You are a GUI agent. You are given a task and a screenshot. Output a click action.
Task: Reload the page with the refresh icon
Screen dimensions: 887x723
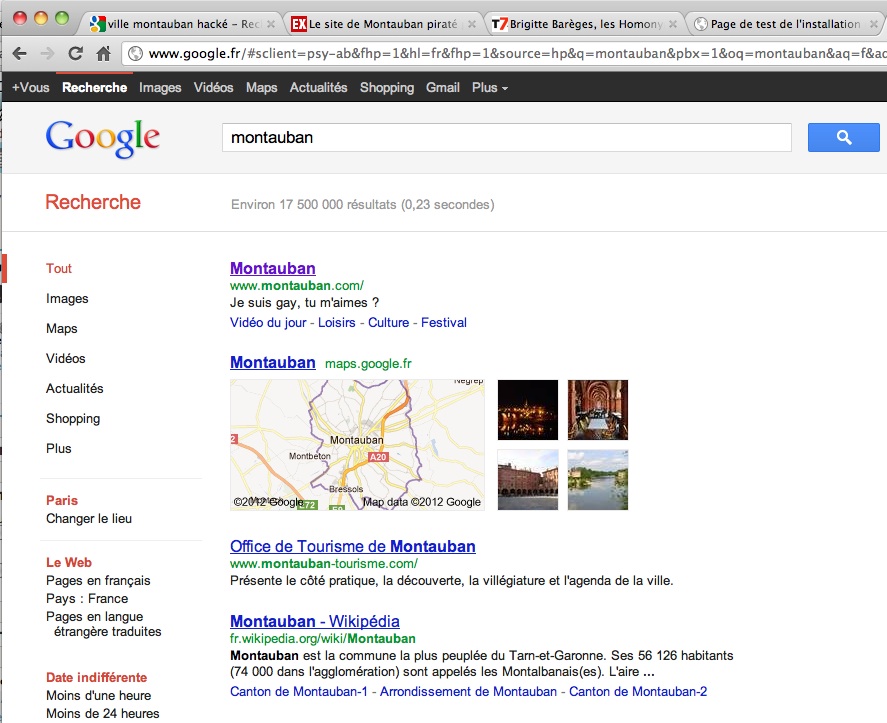tap(75, 54)
